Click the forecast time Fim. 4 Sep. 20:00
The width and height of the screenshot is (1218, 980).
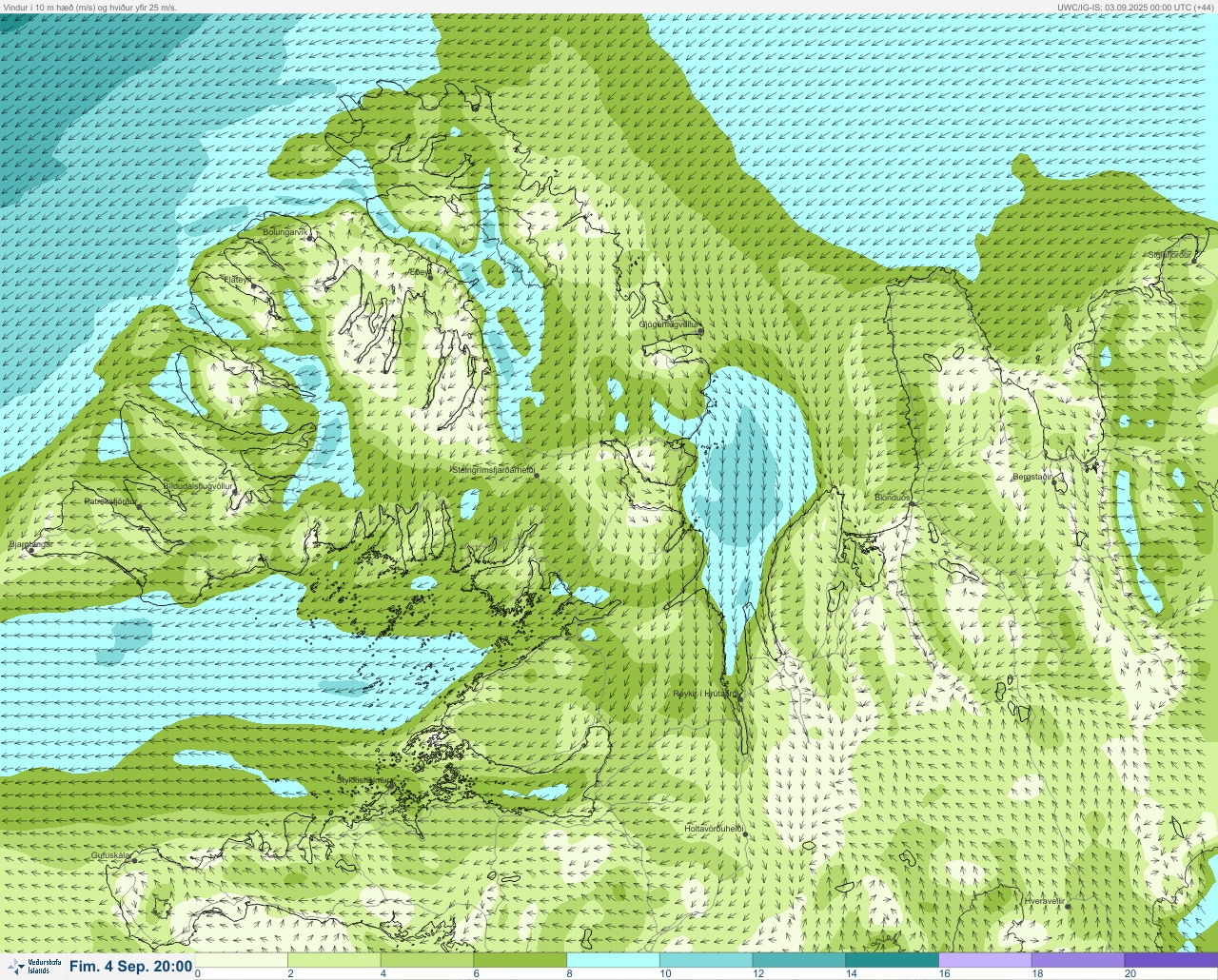coord(130,967)
